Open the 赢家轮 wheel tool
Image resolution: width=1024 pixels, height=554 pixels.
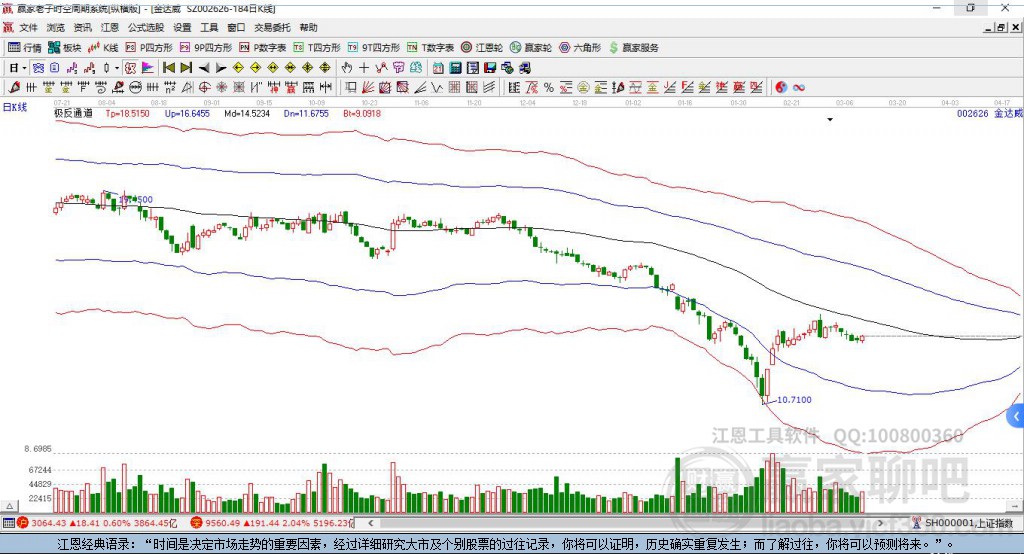click(x=531, y=48)
